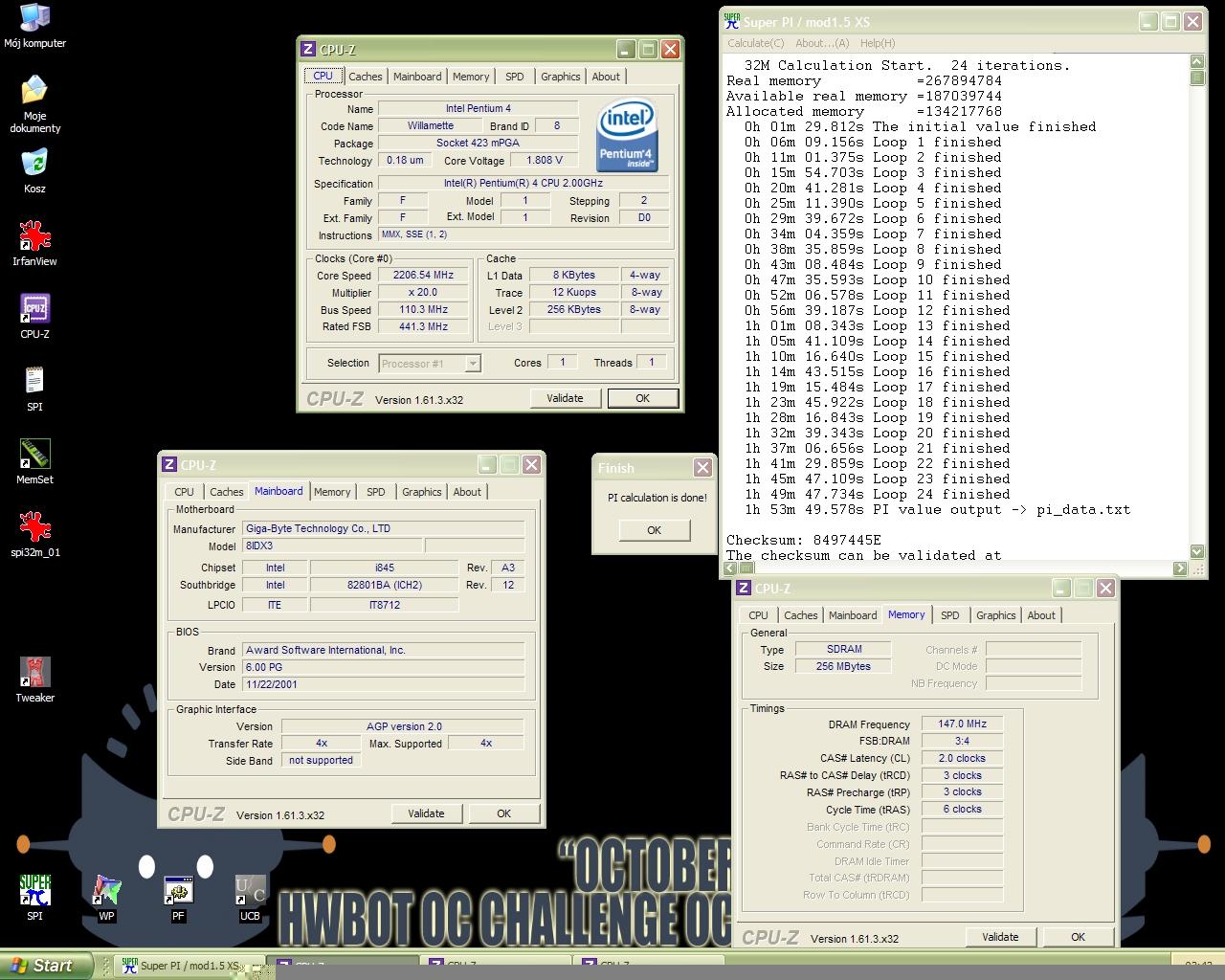Click Super PI horizontal scrollbar right arrow

[1181, 568]
